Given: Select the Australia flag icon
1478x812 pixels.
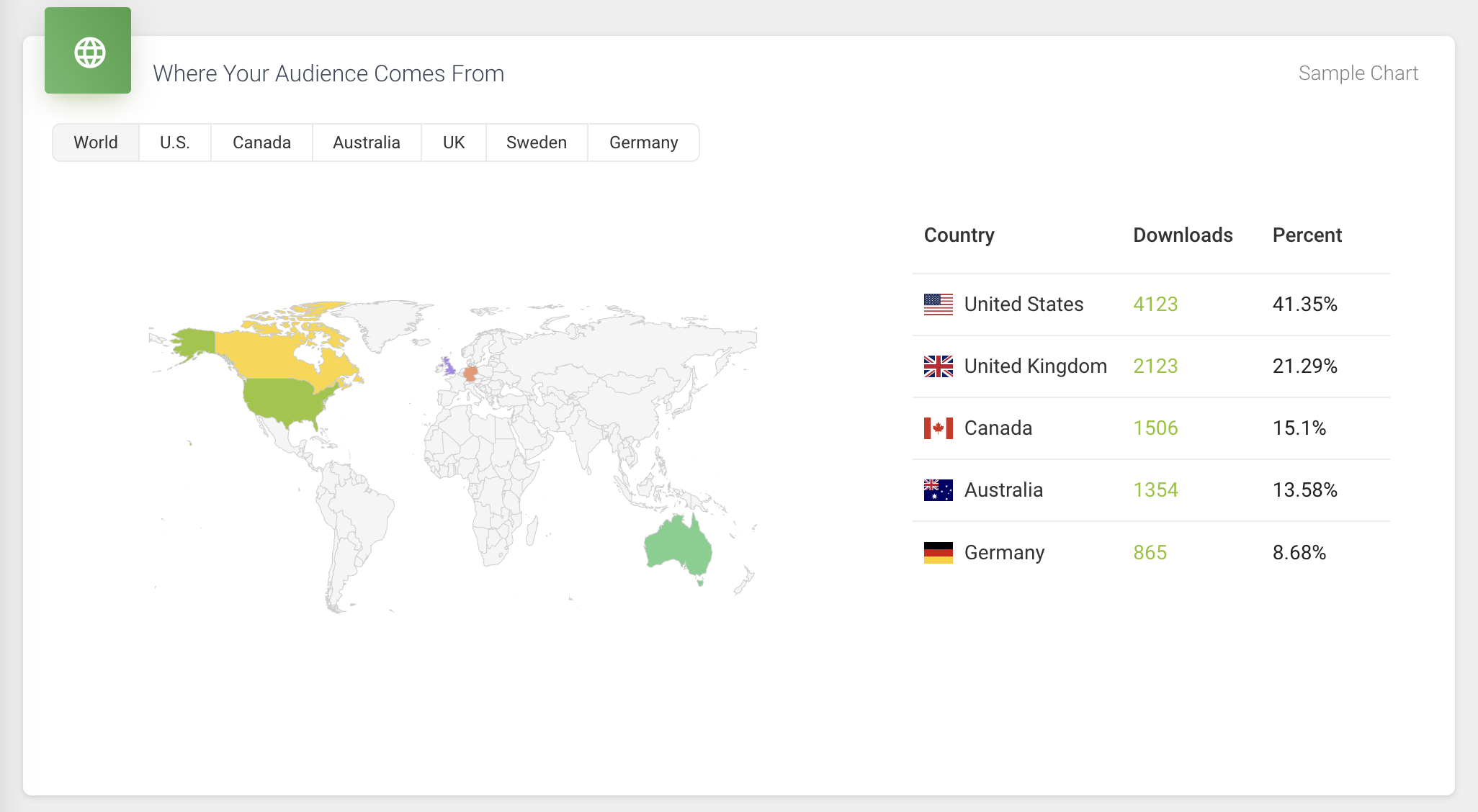Looking at the screenshot, I should [x=938, y=489].
